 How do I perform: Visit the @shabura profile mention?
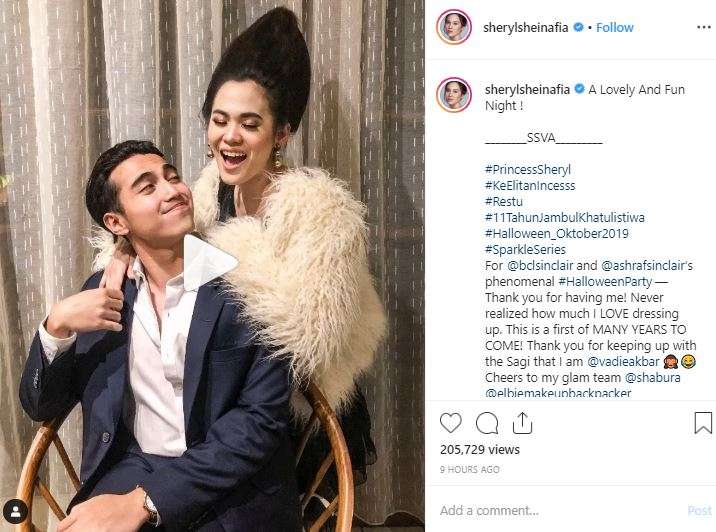tap(653, 377)
